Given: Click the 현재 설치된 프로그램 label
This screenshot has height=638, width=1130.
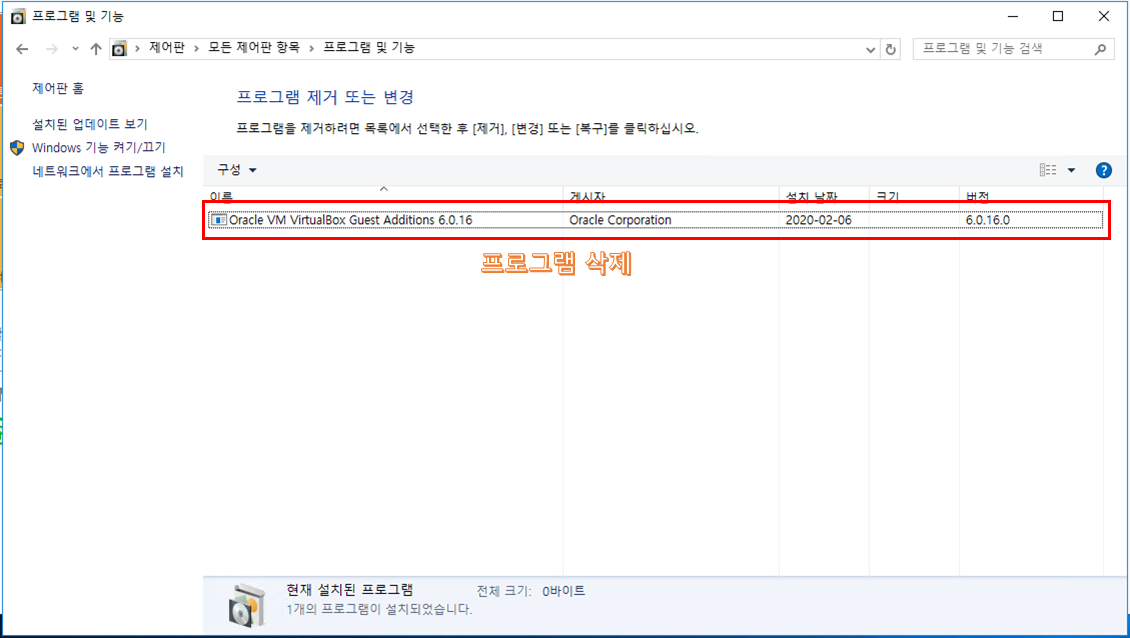Looking at the screenshot, I should (x=350, y=590).
